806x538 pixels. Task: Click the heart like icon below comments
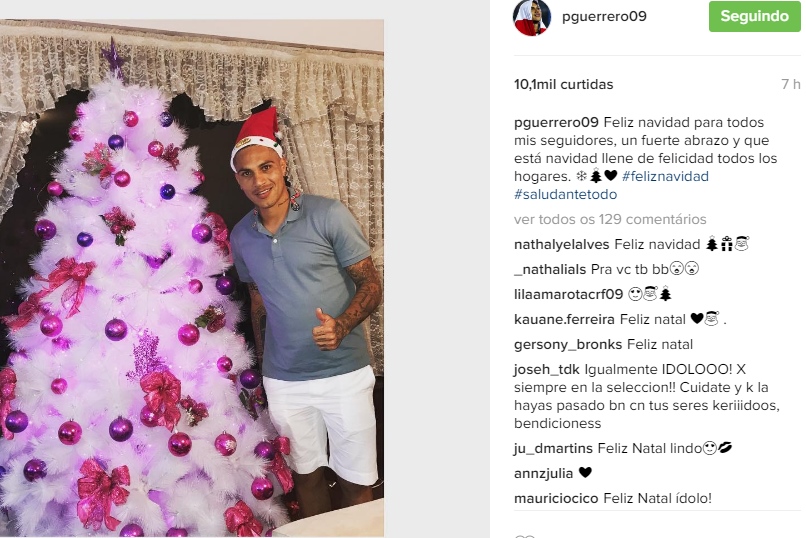[x=524, y=535]
